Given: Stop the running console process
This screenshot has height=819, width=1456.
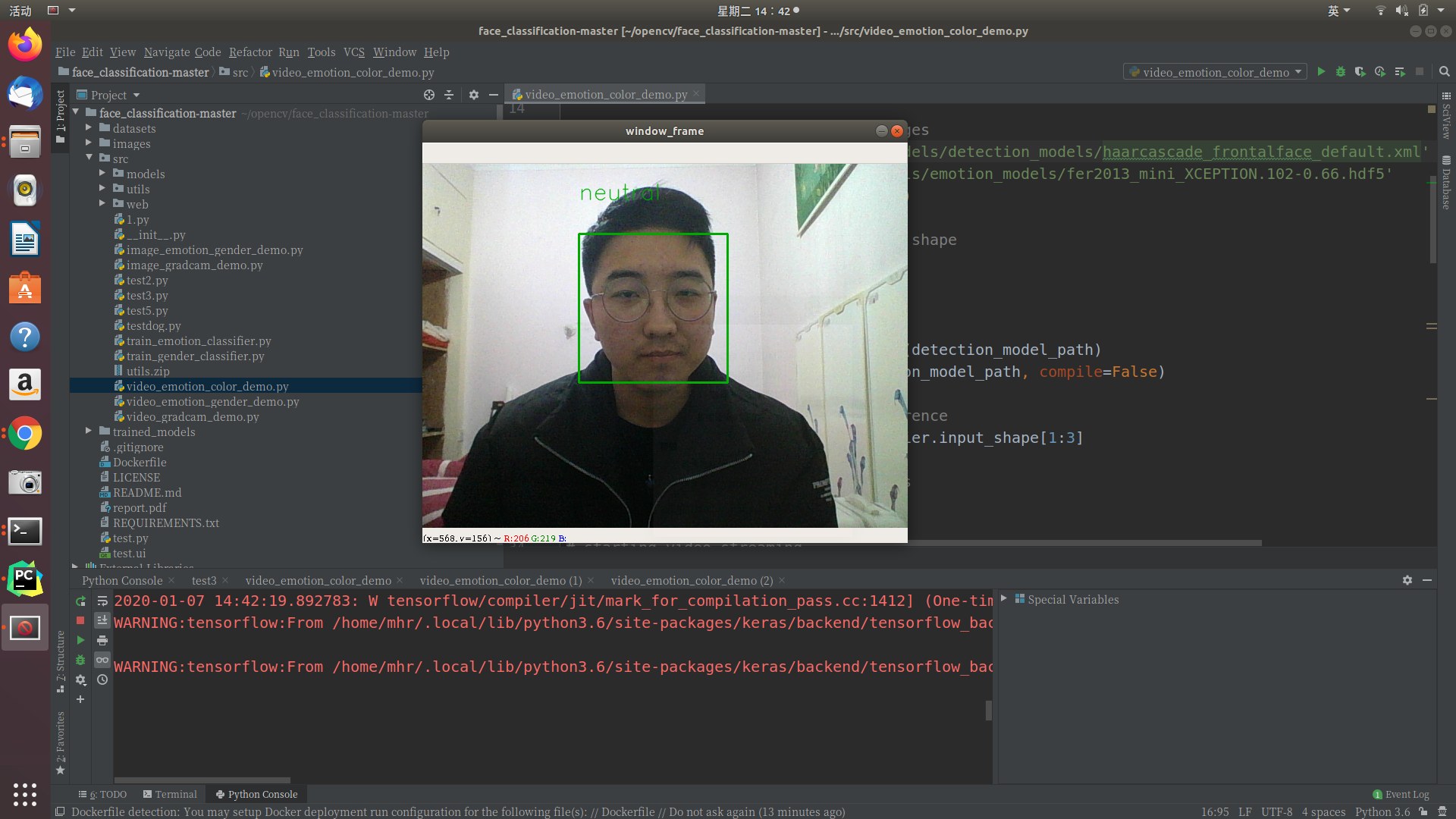Looking at the screenshot, I should coord(80,620).
